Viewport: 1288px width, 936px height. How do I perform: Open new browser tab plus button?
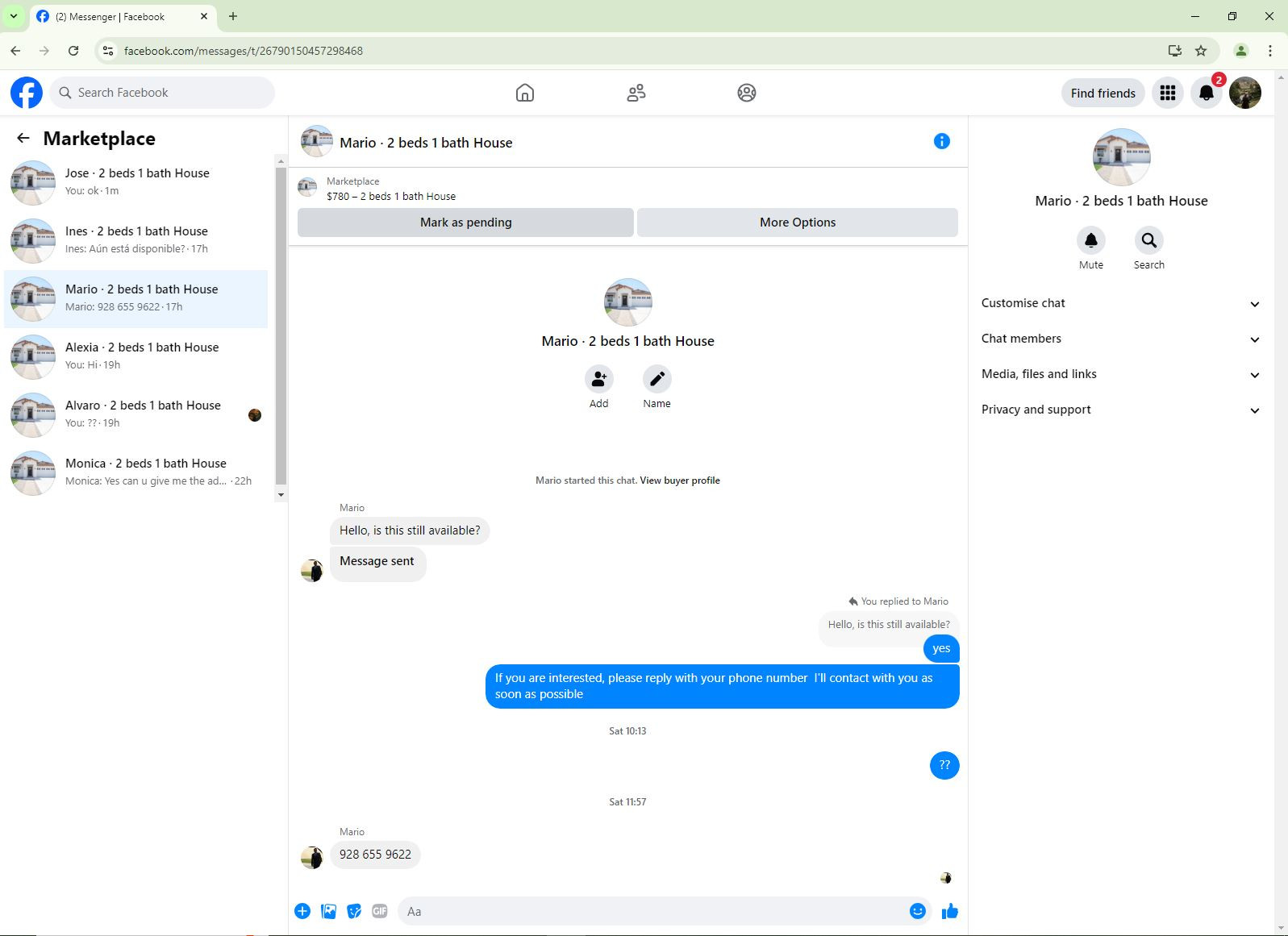click(x=233, y=16)
